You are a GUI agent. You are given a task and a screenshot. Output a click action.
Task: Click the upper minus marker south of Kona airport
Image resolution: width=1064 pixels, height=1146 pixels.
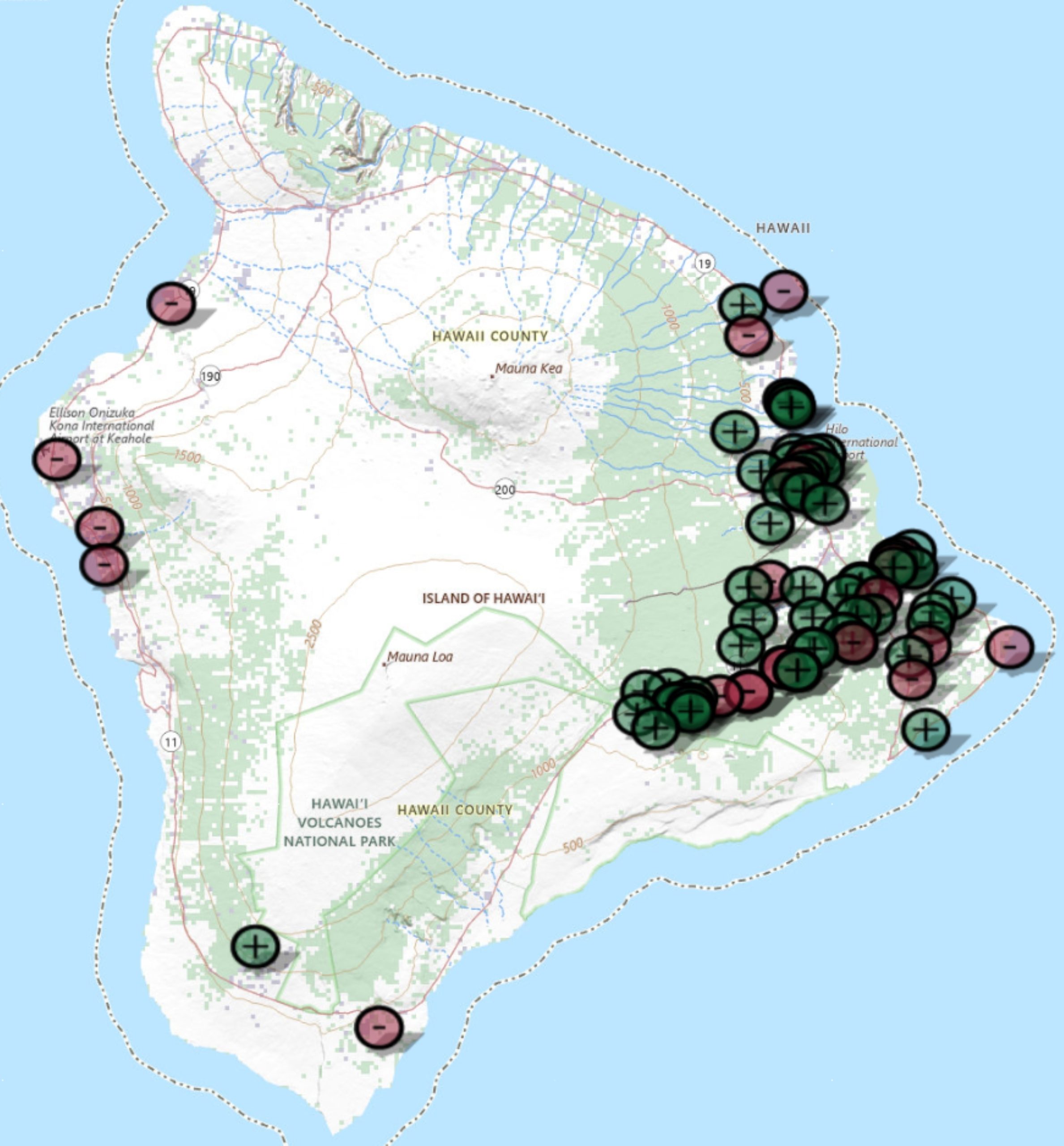[100, 527]
